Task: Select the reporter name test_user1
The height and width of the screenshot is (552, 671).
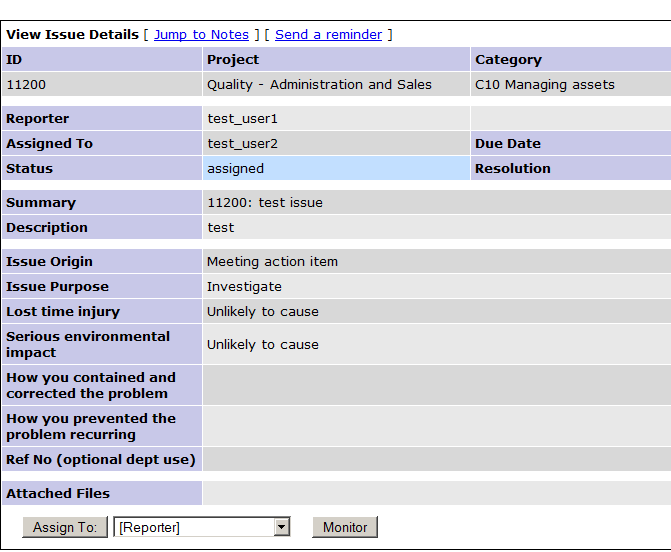Action: pyautogui.click(x=242, y=119)
